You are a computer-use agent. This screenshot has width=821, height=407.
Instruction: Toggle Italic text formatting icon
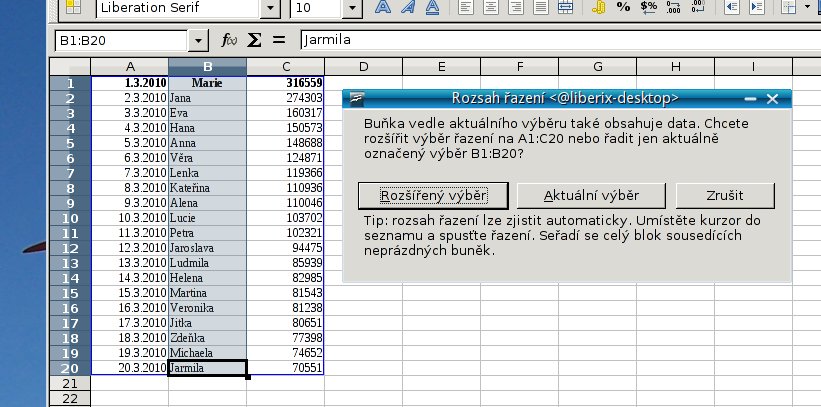[x=407, y=7]
